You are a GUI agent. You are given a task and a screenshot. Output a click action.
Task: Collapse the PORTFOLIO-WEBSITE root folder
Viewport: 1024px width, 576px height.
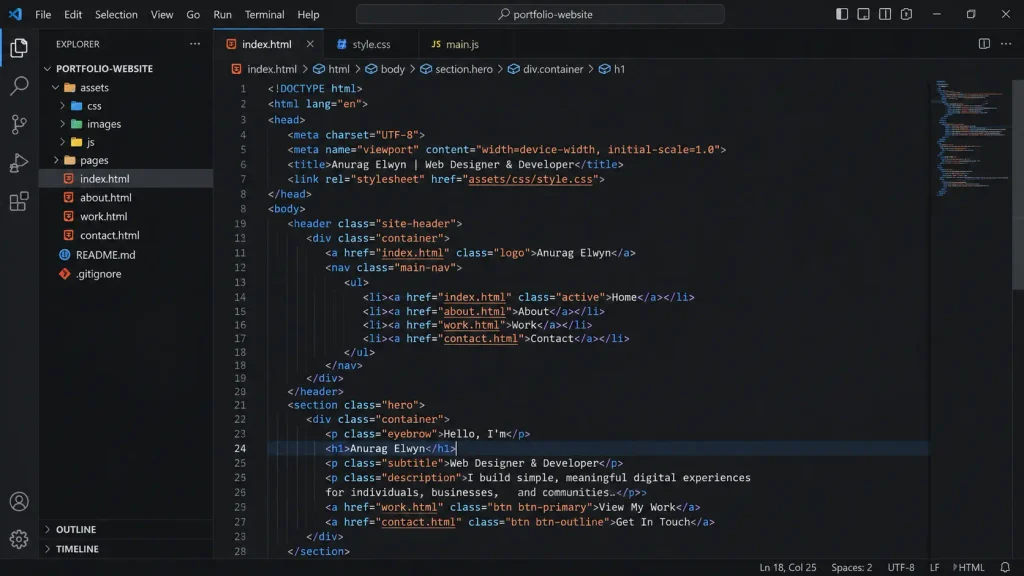point(47,69)
